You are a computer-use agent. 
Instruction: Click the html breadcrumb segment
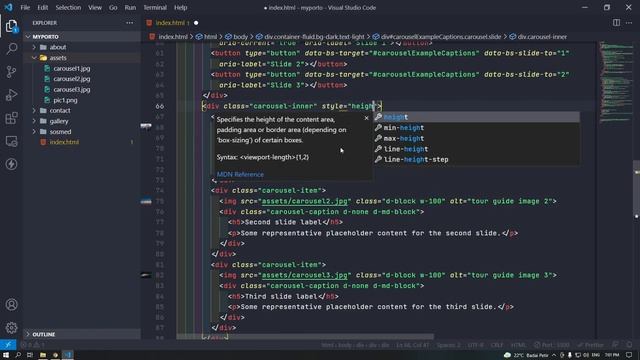[x=210, y=37]
